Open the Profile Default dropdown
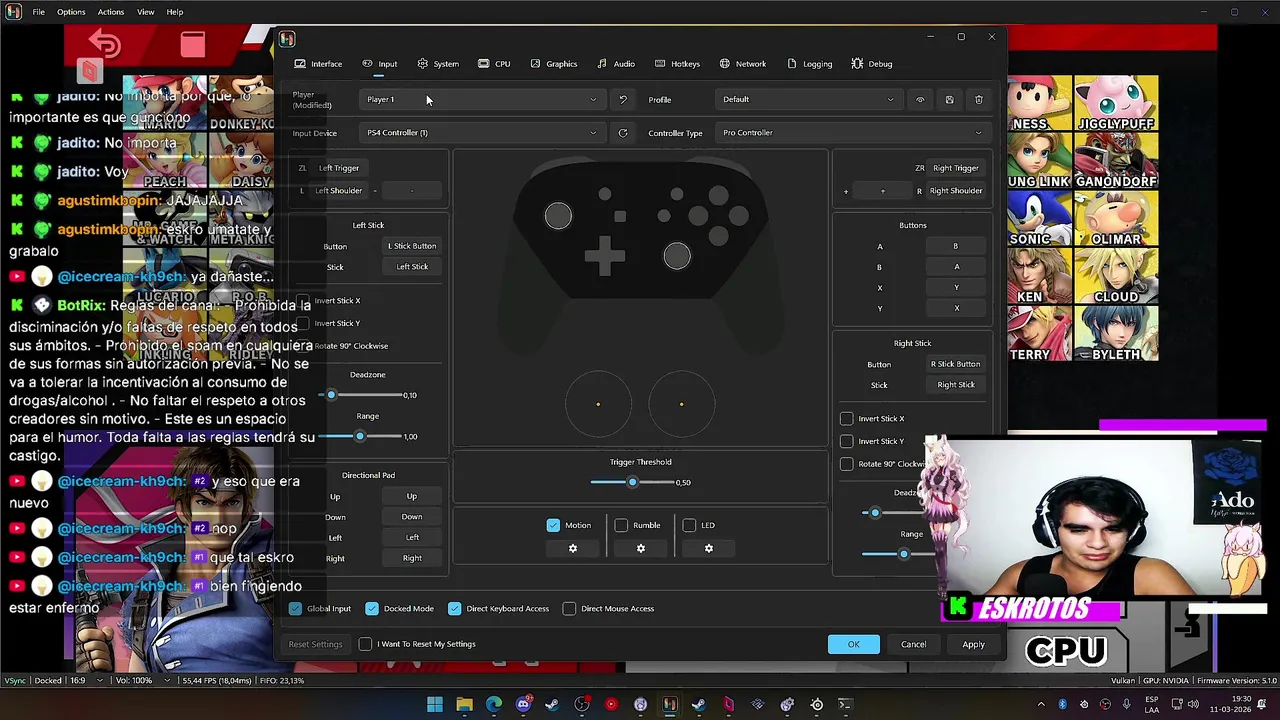Viewport: 1280px width, 720px height. point(809,99)
